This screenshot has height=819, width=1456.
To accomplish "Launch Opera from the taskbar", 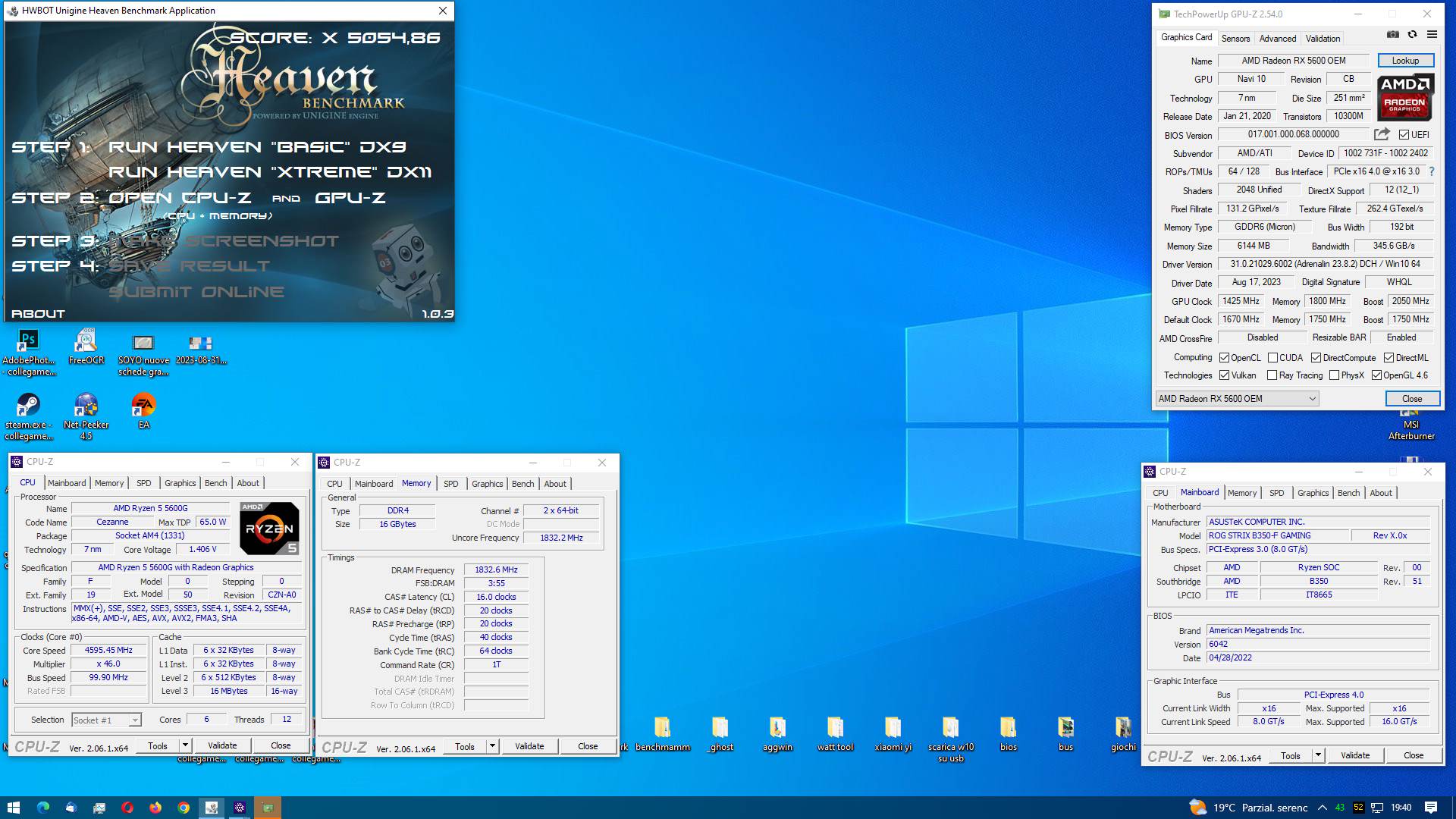I will [127, 808].
